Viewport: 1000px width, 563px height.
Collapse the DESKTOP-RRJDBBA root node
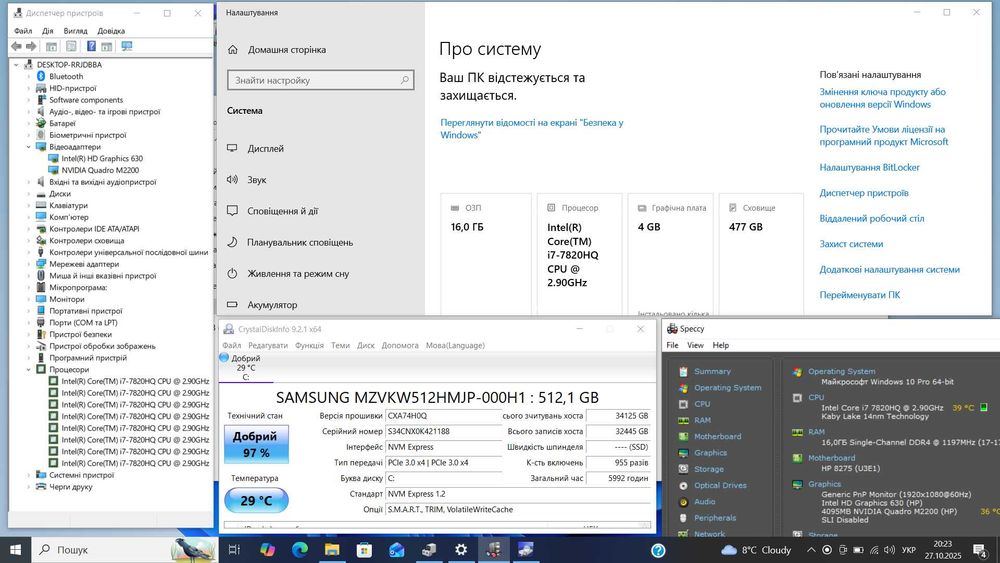coord(17,64)
